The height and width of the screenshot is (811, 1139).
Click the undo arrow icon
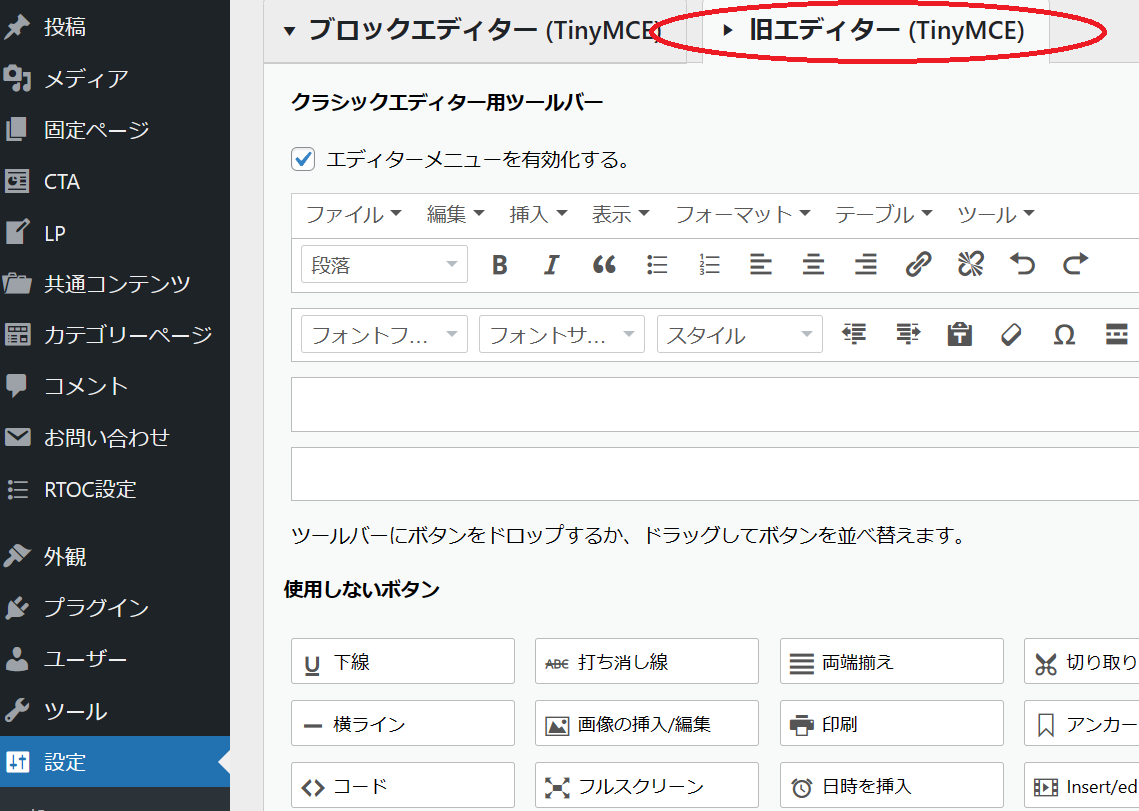[x=1022, y=265]
